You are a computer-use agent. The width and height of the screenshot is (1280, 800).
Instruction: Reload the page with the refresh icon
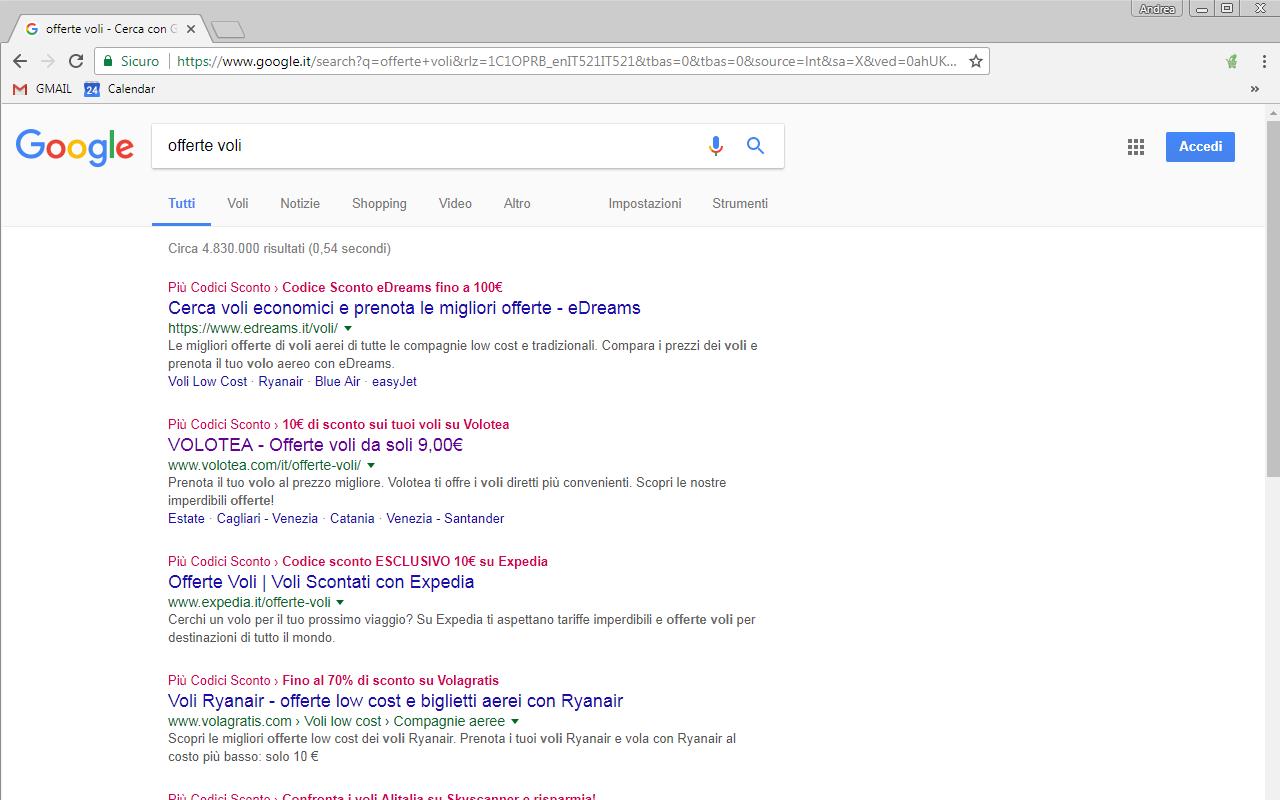click(x=76, y=61)
